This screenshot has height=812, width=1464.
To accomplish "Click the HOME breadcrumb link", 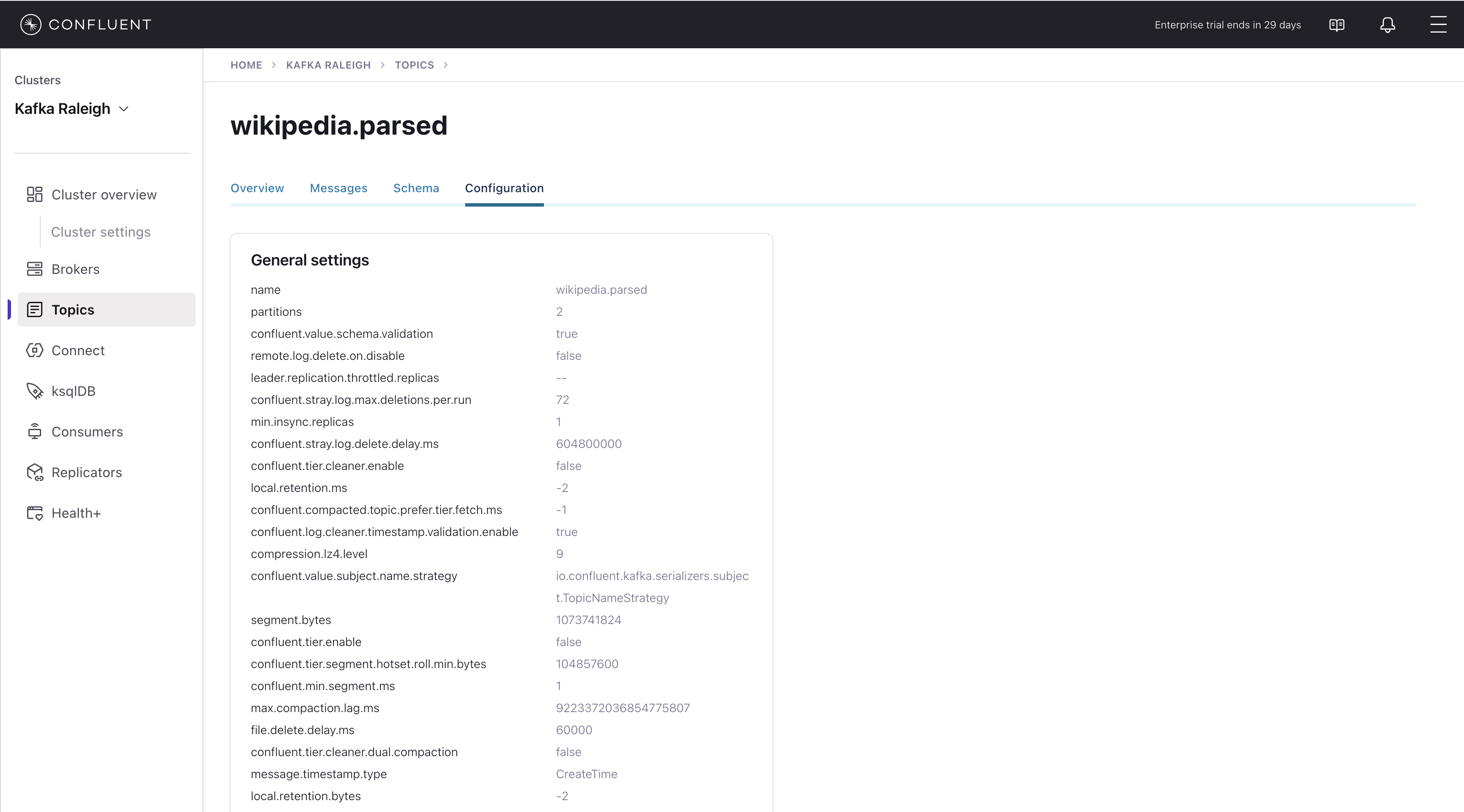I will 246,65.
